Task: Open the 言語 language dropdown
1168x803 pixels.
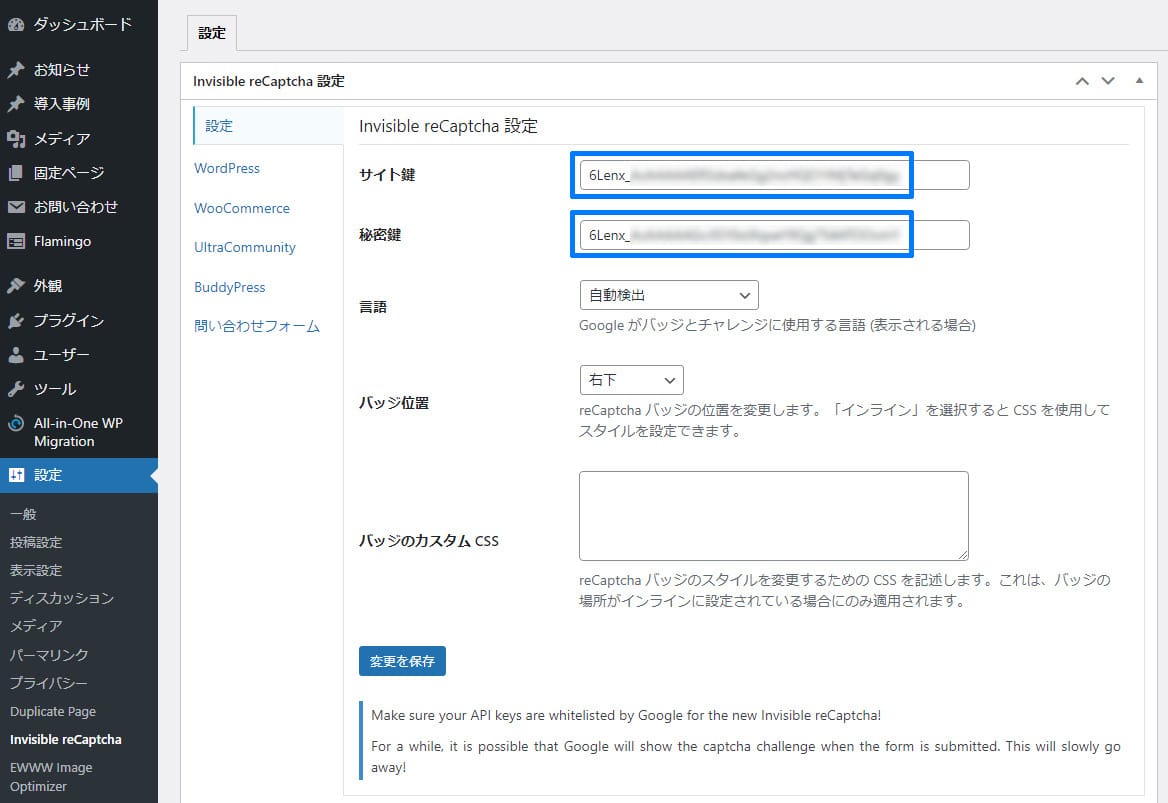Action: 668,295
